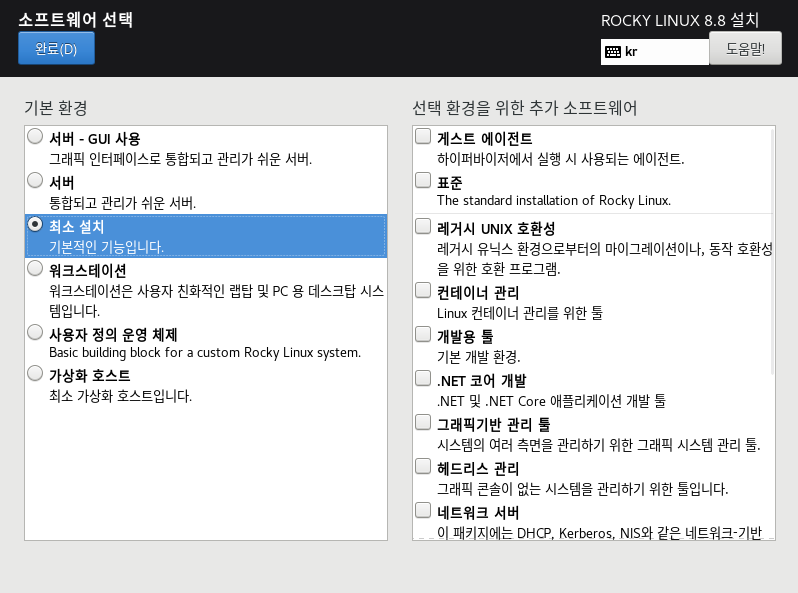Enable the 그래픽기반 관리 툴 checkbox

point(423,422)
